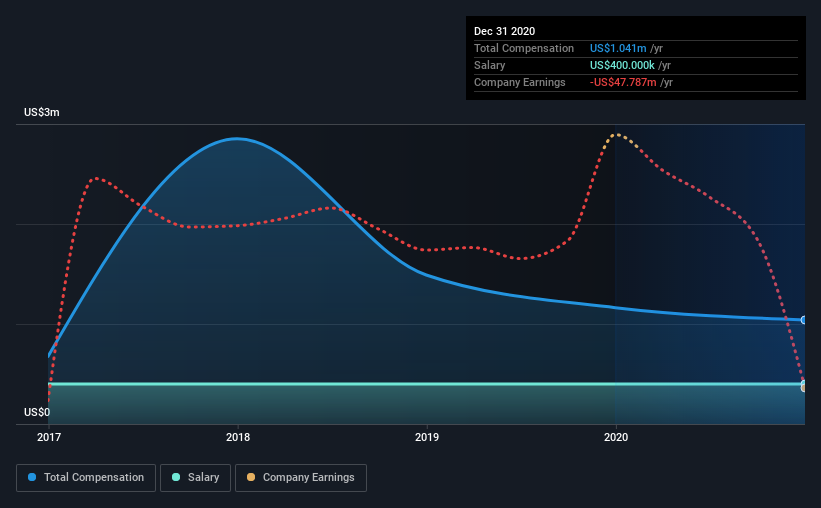This screenshot has width=821, height=508.
Task: Click the 2019 x-axis label
Action: (x=427, y=437)
